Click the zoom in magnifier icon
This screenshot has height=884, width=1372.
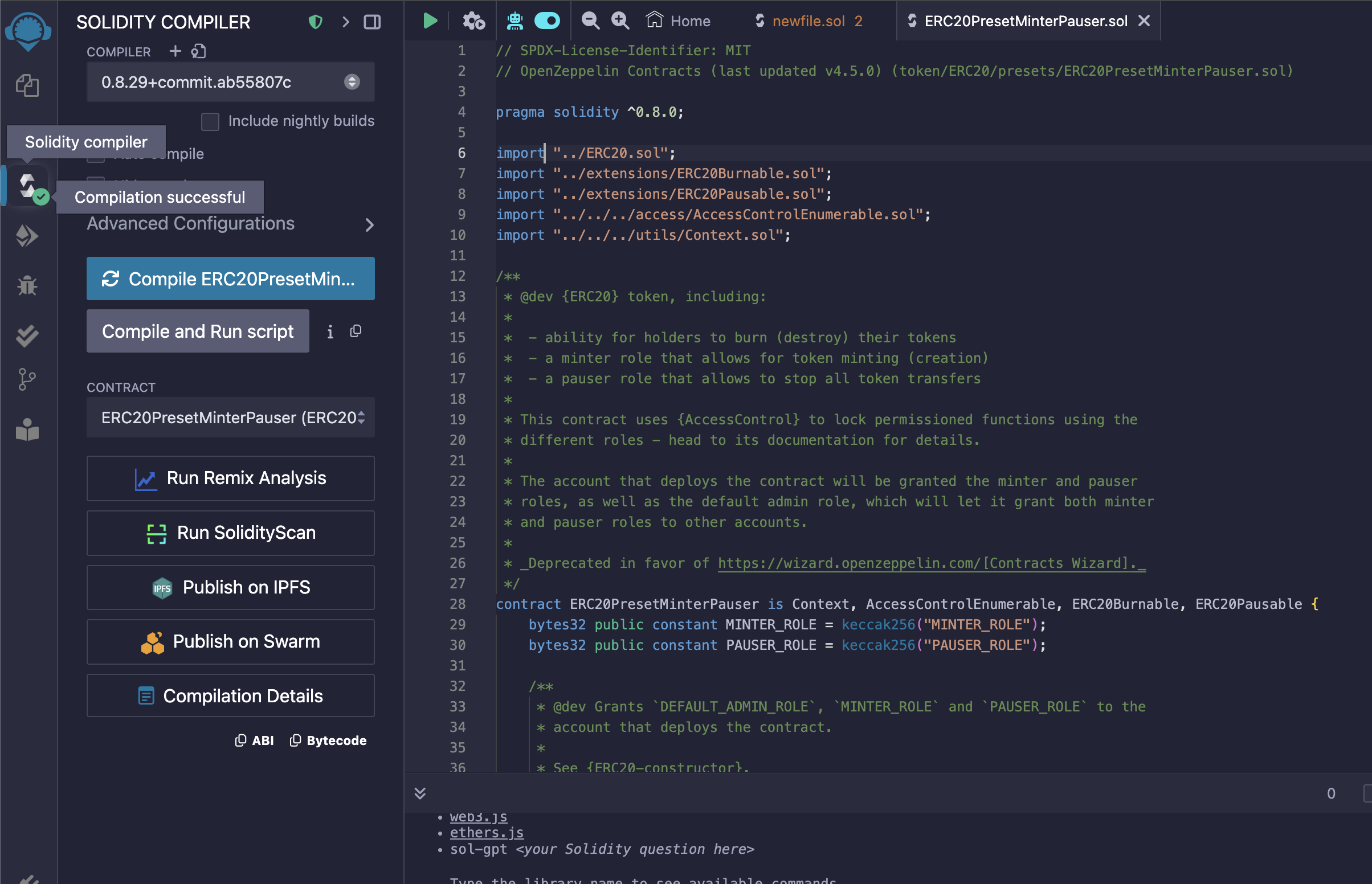coord(620,21)
